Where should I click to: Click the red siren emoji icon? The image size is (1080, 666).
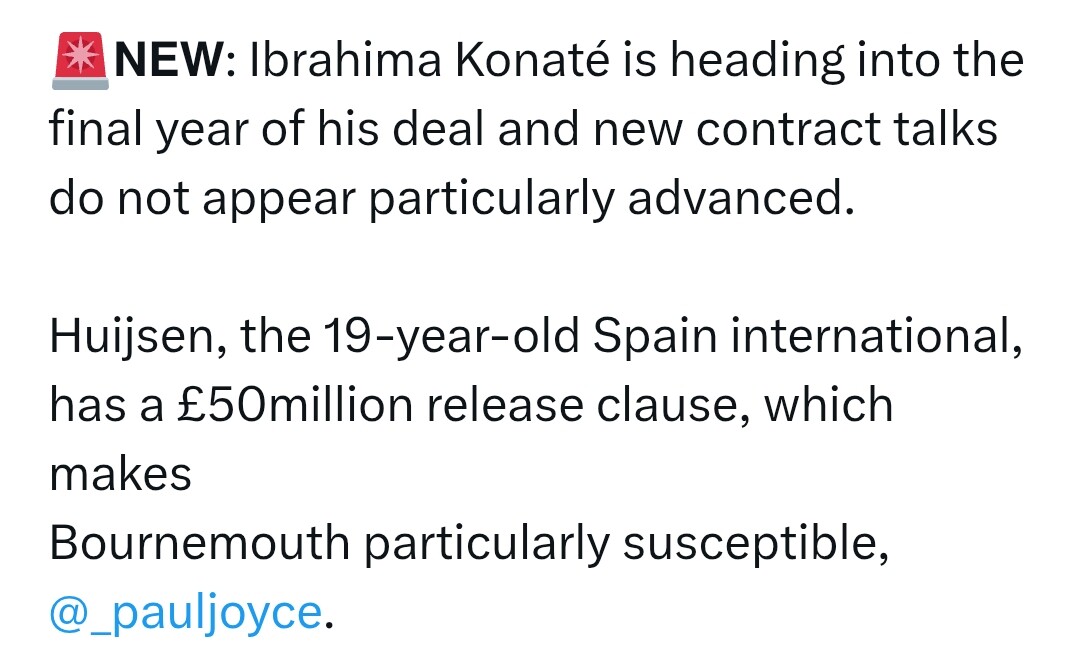[x=80, y=61]
